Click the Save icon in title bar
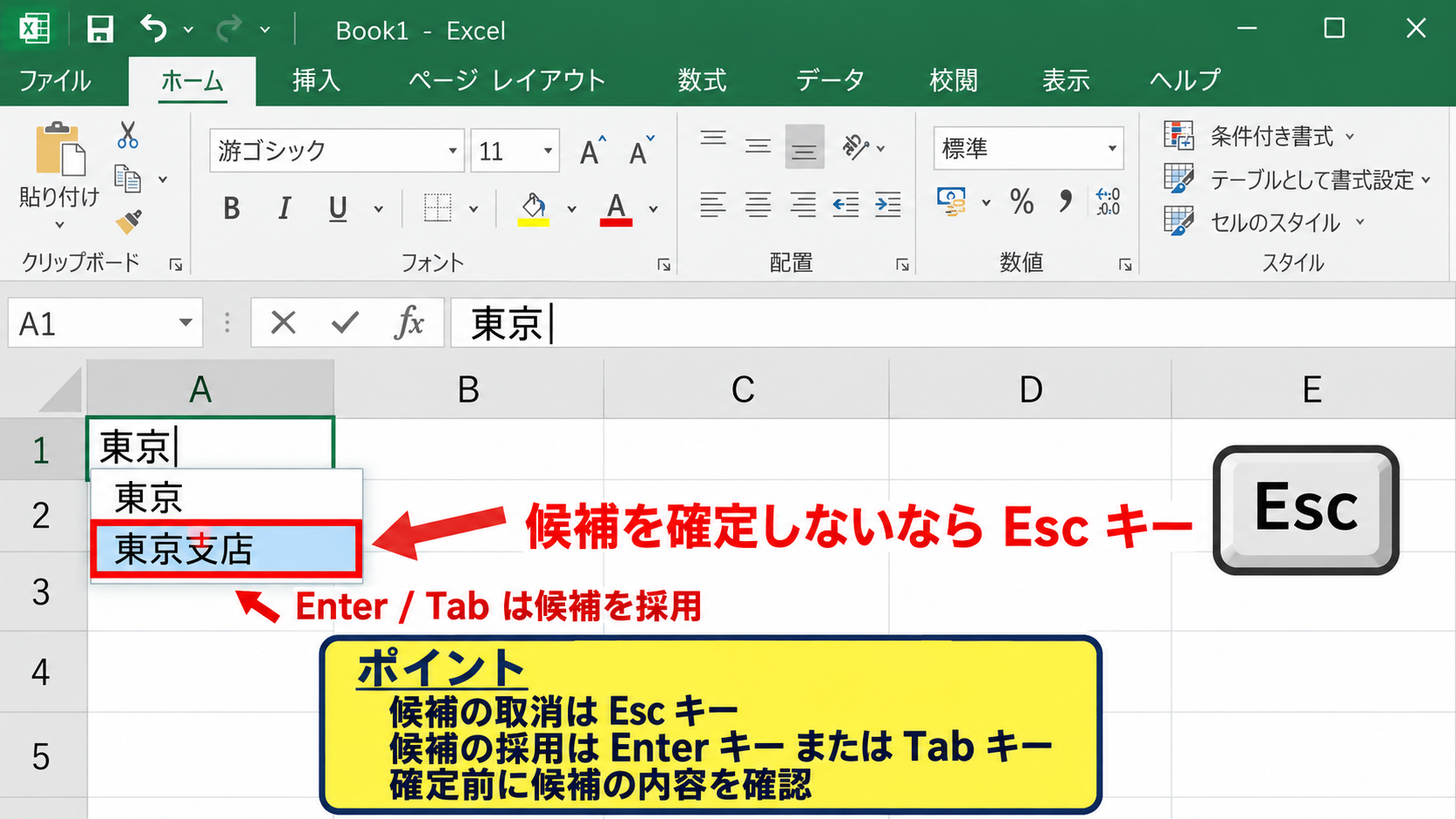The width and height of the screenshot is (1456, 819). (100, 30)
